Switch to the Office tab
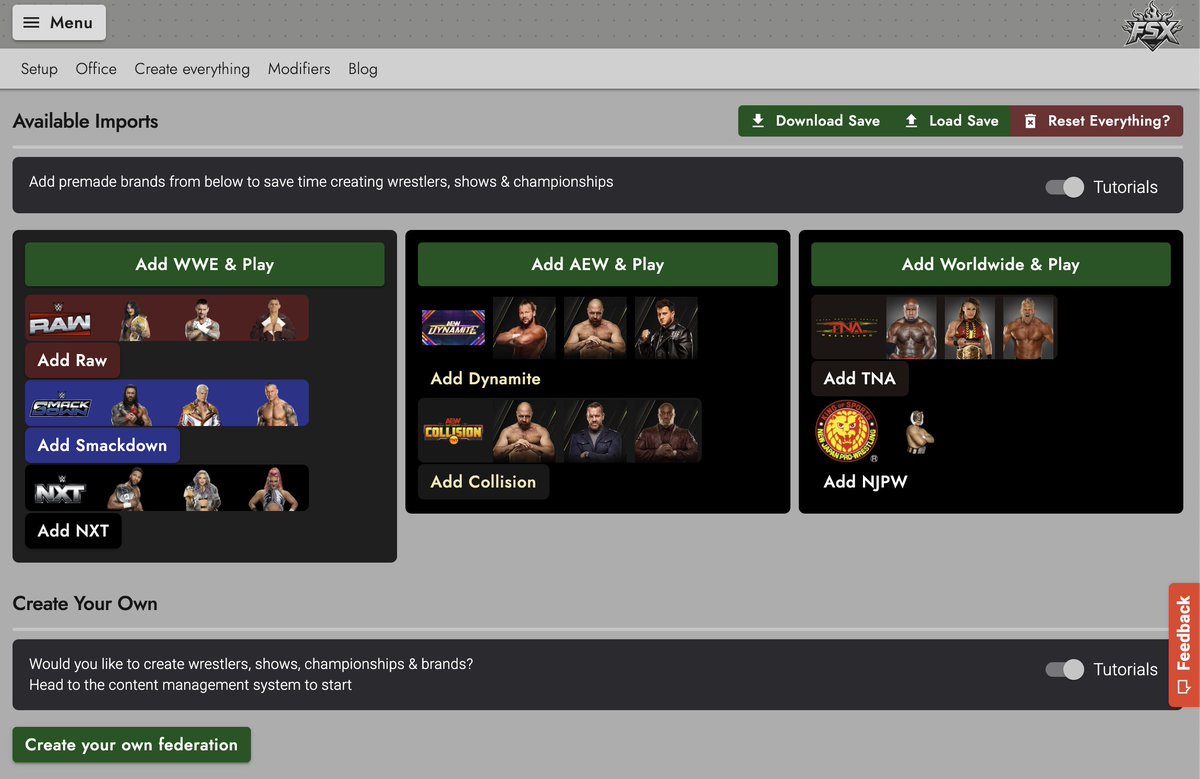 [x=96, y=69]
